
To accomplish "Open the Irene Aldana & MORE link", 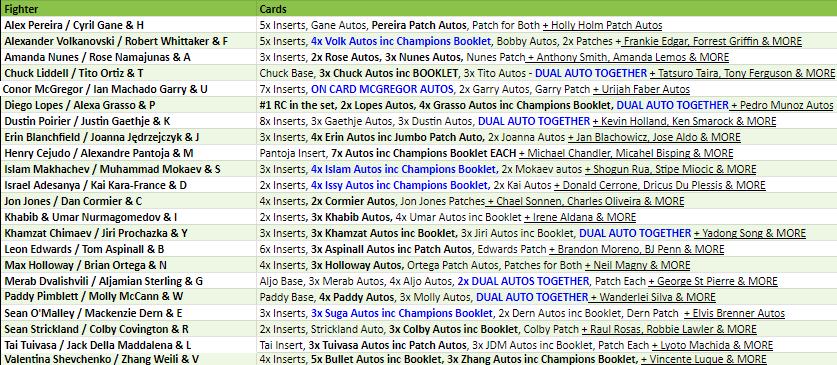I will (x=580, y=217).
